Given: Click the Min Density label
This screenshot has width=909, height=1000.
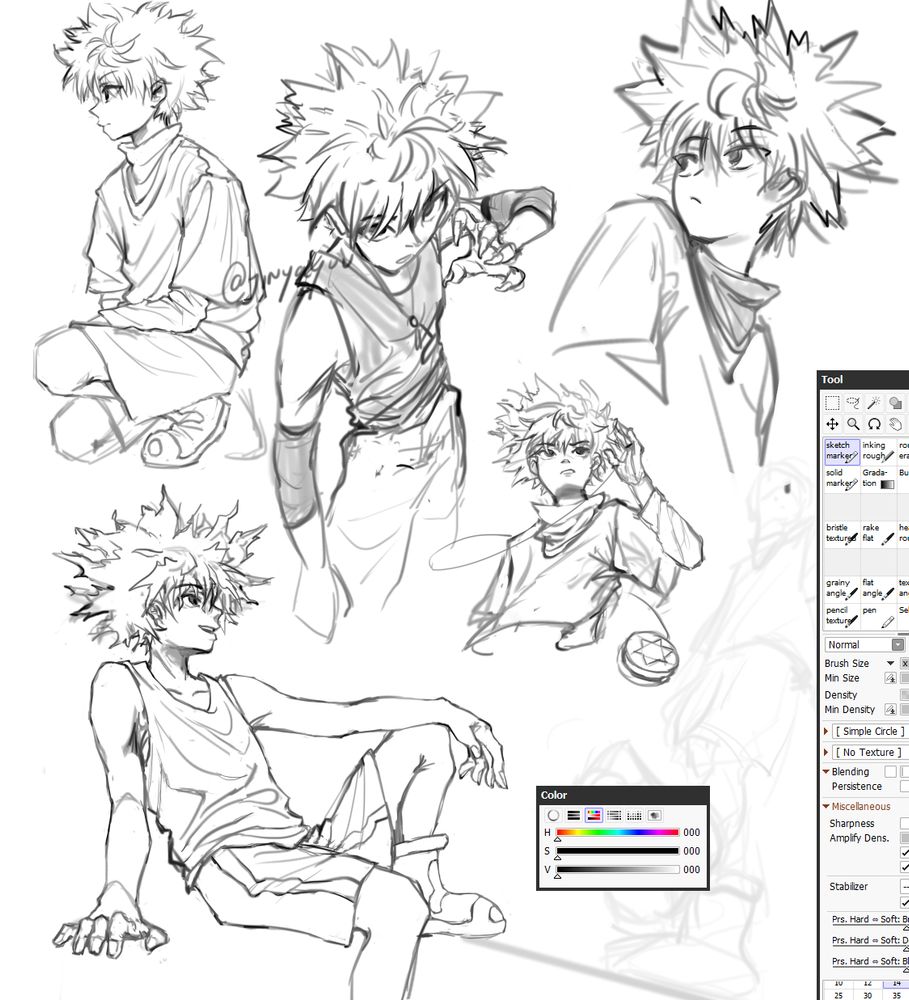Looking at the screenshot, I should point(849,709).
